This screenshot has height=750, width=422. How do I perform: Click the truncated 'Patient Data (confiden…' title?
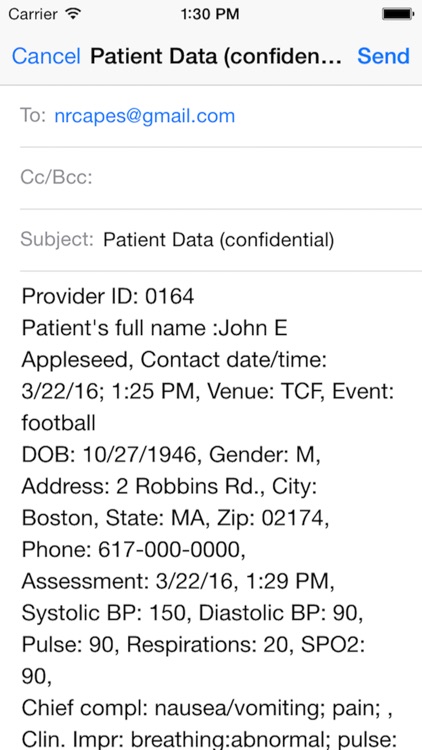pyautogui.click(x=216, y=56)
